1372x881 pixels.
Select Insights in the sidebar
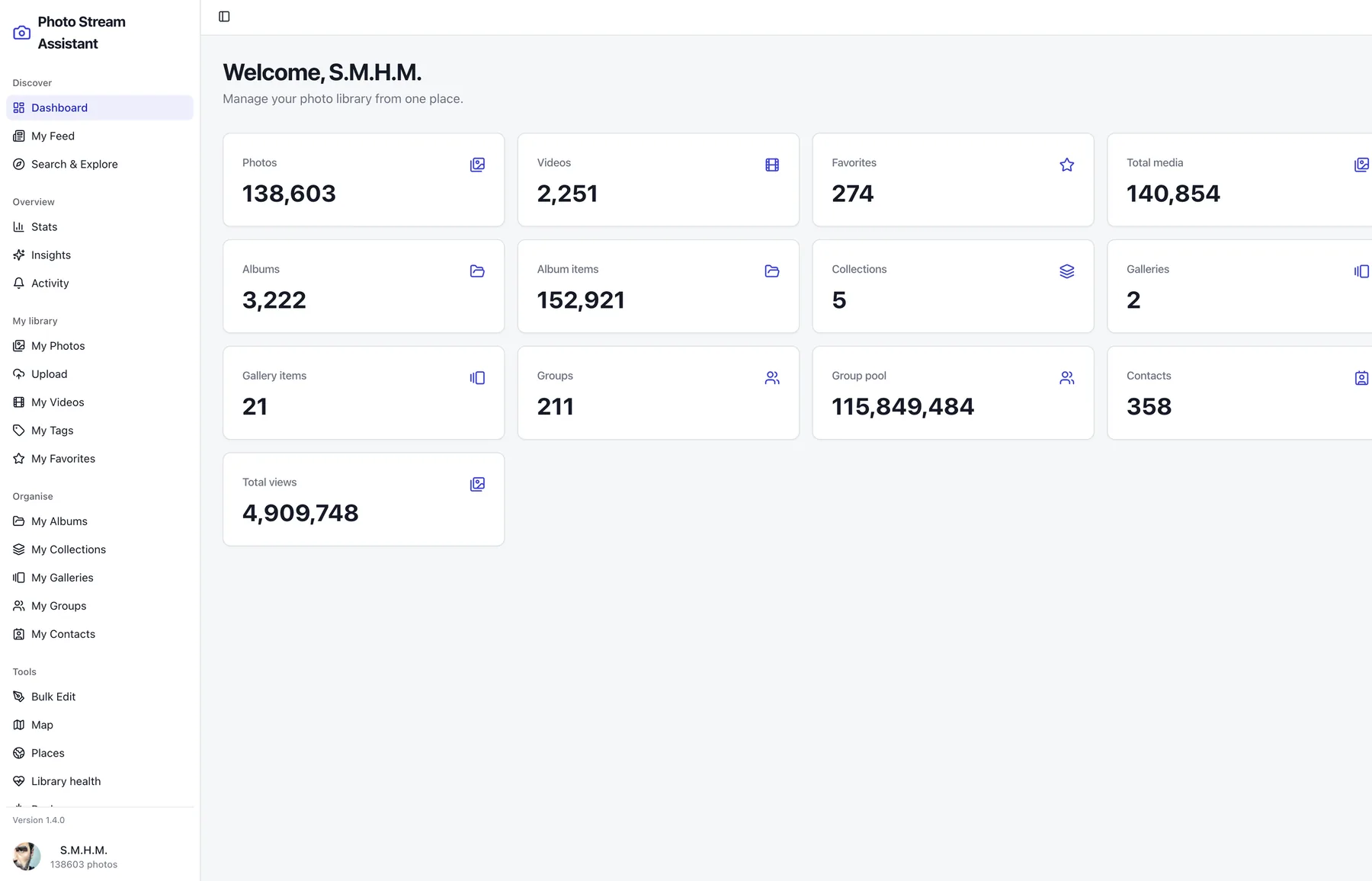point(100,255)
